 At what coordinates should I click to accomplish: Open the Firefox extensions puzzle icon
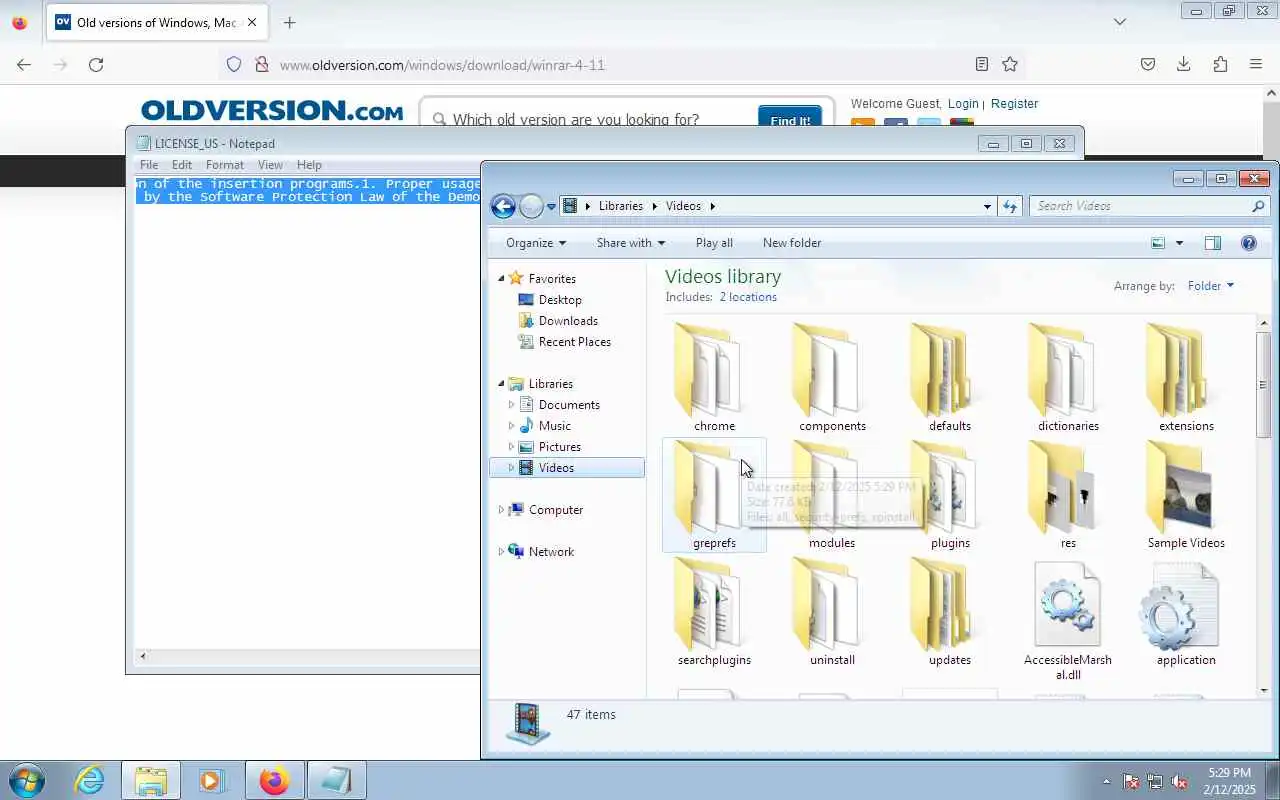(x=1220, y=64)
